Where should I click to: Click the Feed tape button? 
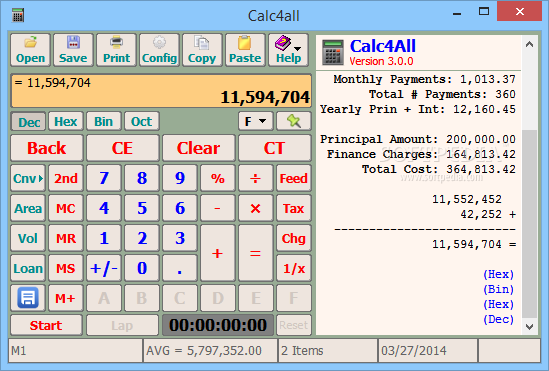[293, 178]
